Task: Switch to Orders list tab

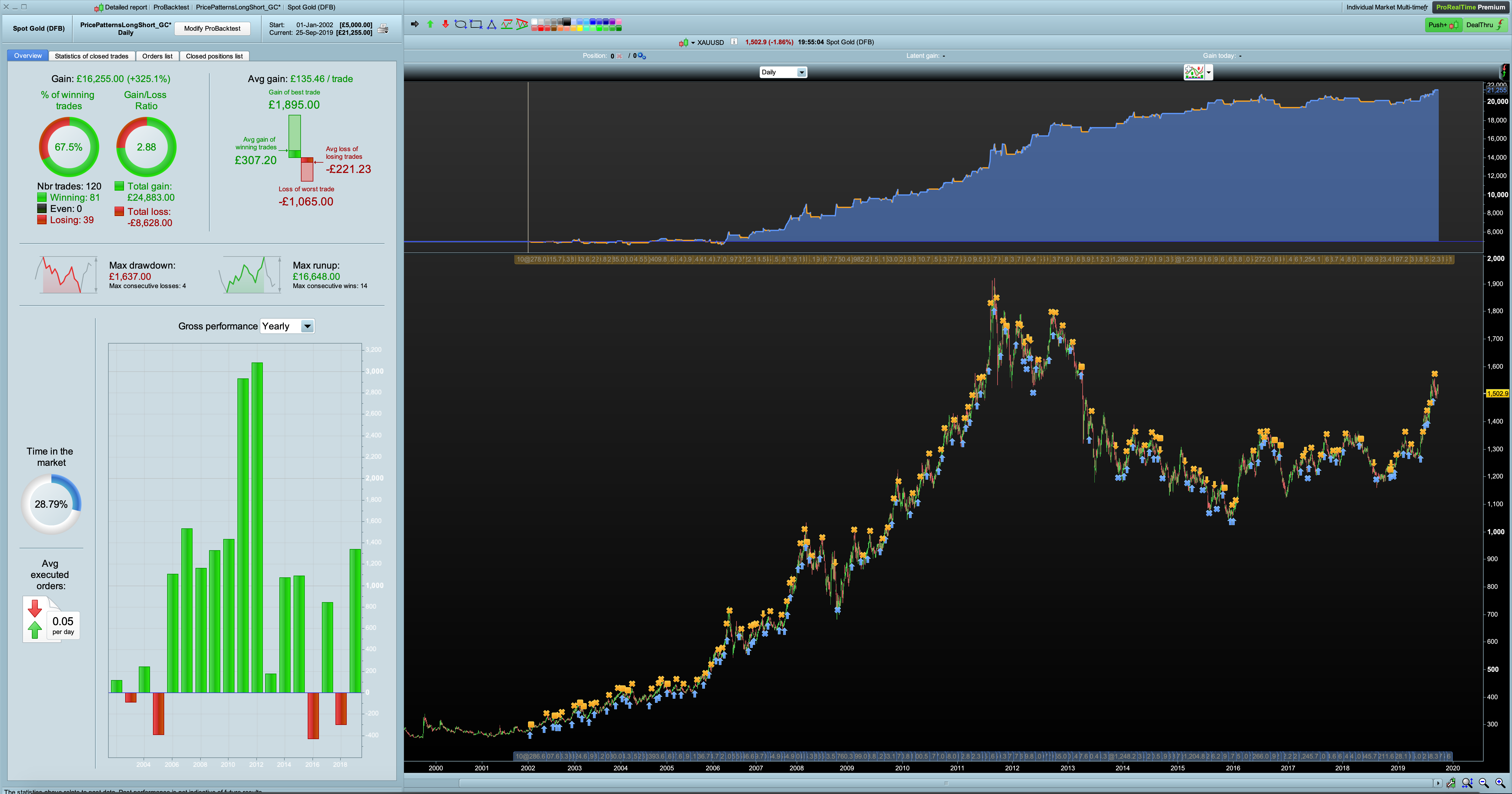Action: tap(157, 56)
